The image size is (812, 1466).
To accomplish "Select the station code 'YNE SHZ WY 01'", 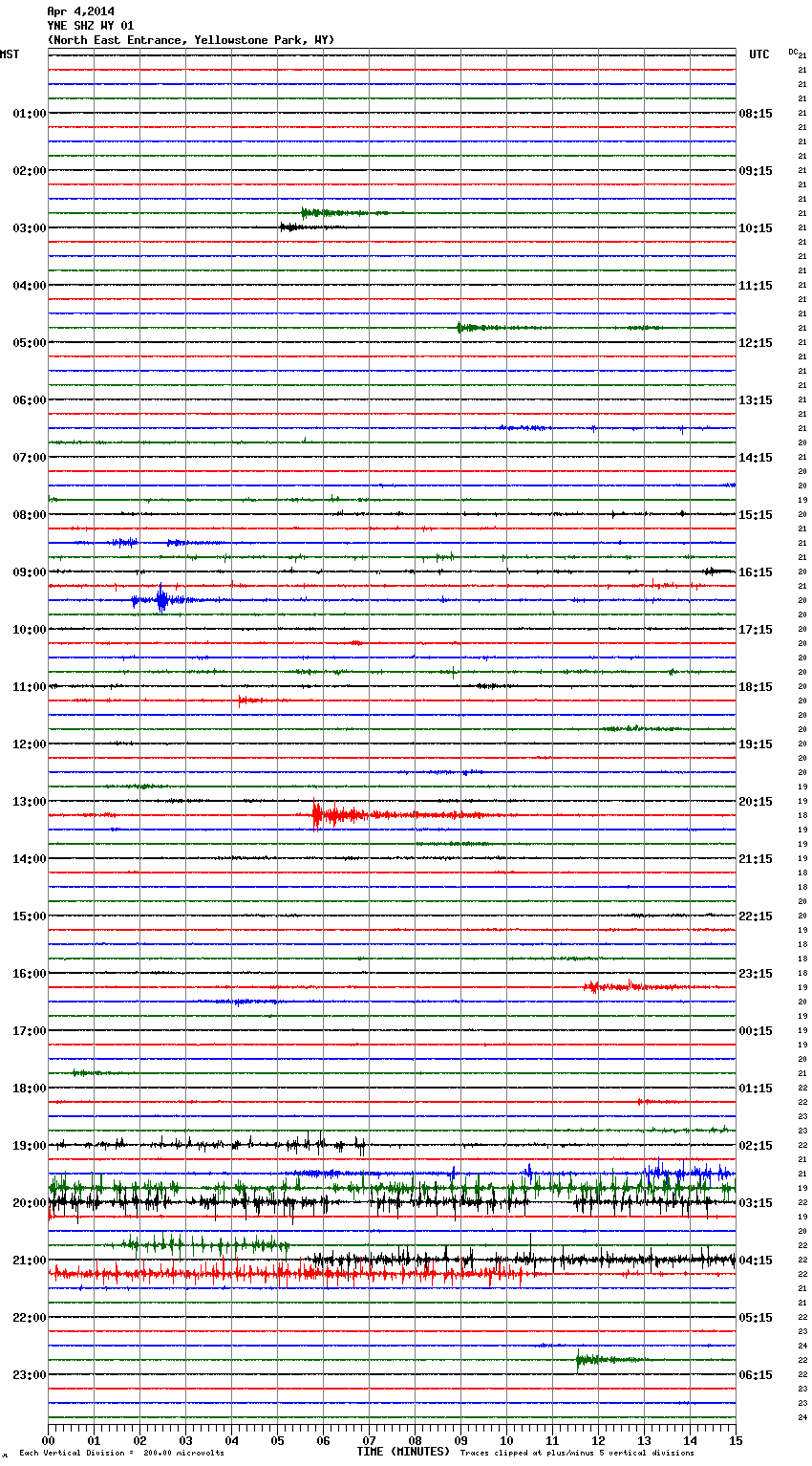I will (91, 26).
